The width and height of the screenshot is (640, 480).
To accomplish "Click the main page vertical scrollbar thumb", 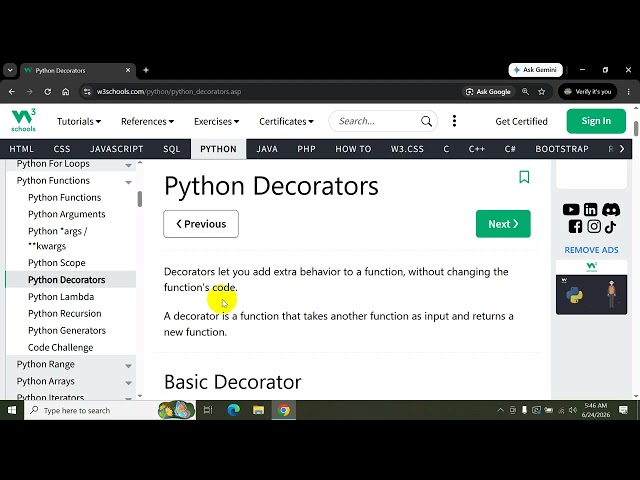I will click(x=636, y=129).
